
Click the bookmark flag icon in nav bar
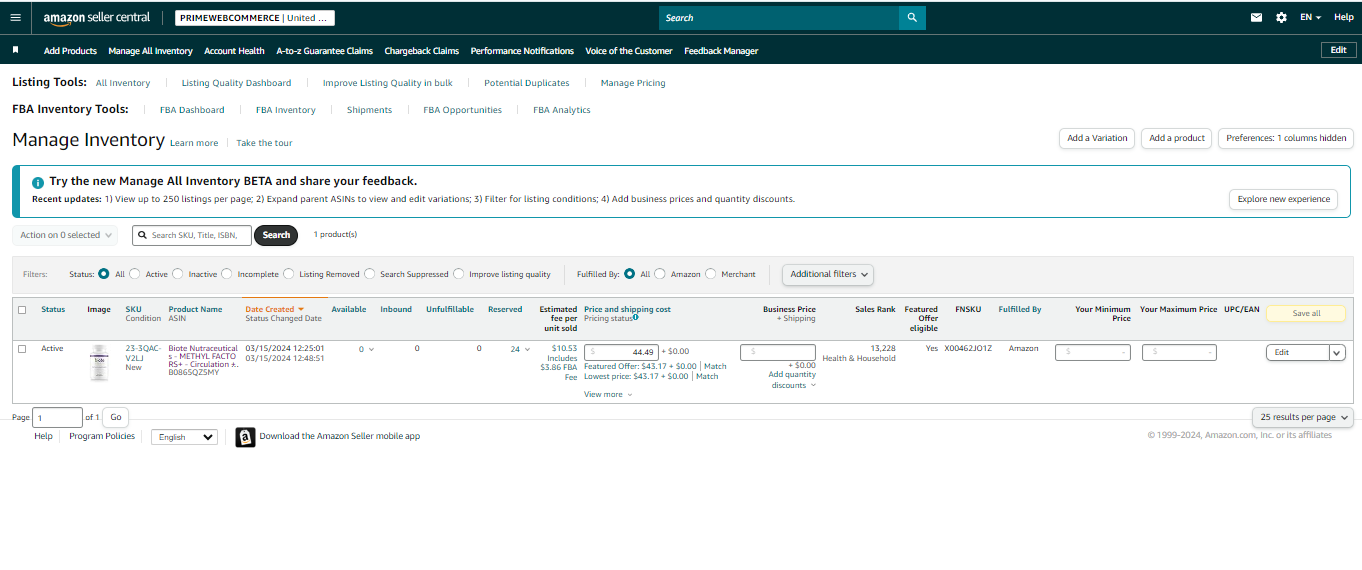click(15, 49)
